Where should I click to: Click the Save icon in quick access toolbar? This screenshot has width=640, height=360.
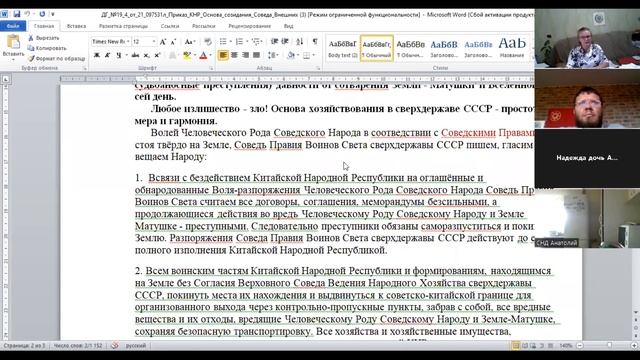[x=16, y=14]
